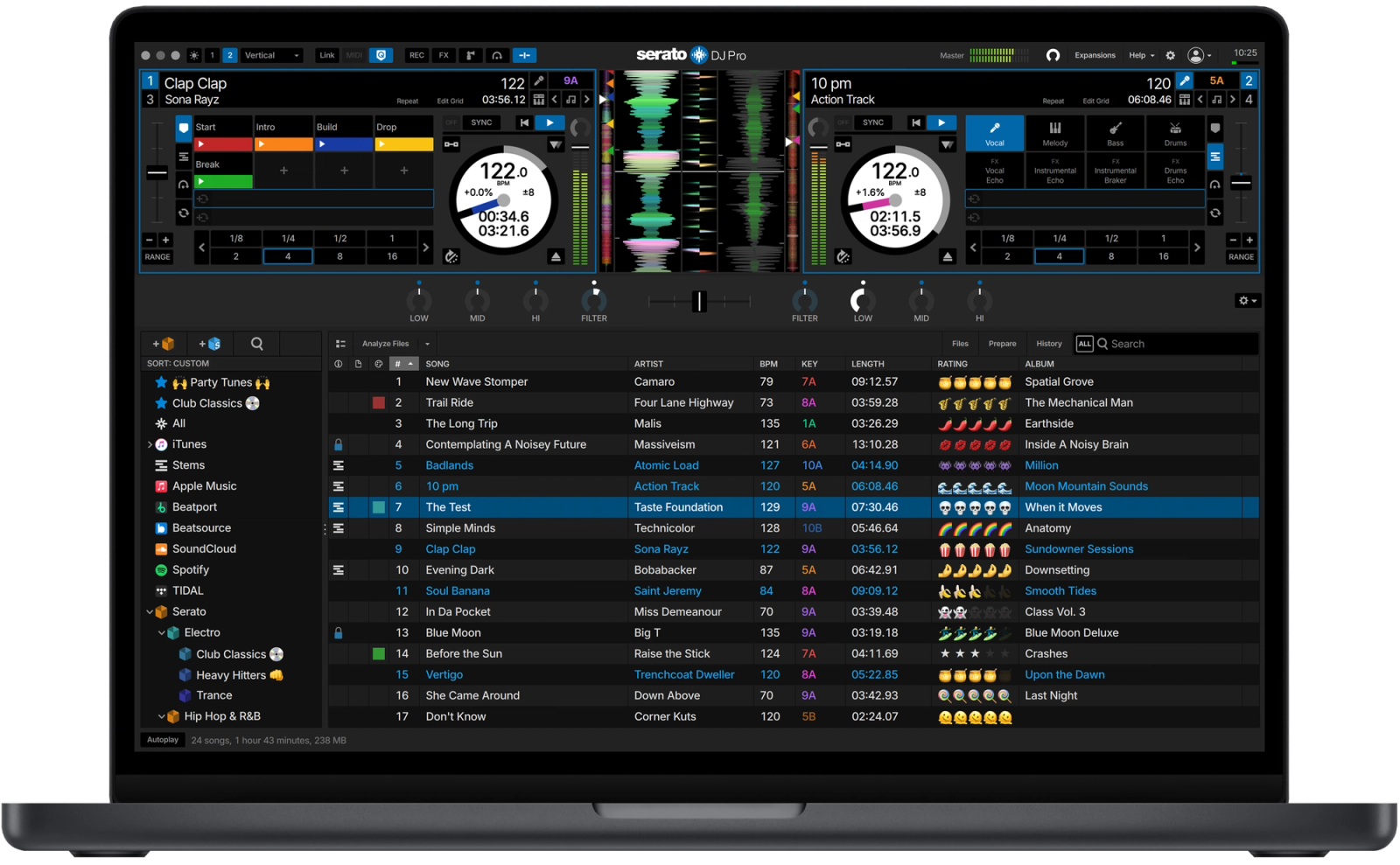Image resolution: width=1400 pixels, height=865 pixels.
Task: Select the 1/2 beat loop on deck 1
Action: (339, 239)
